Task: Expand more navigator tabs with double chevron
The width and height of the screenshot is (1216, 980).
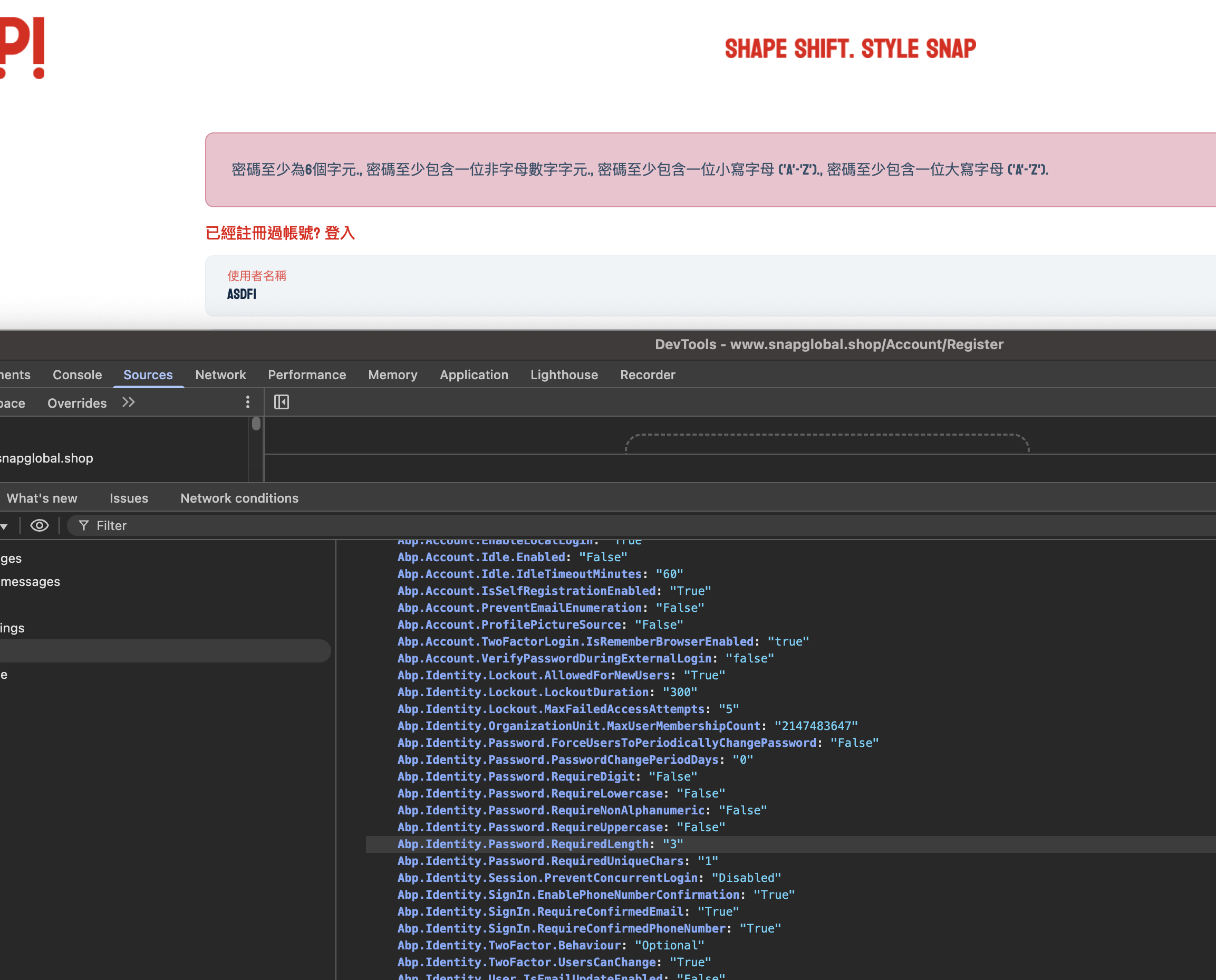Action: tap(129, 402)
